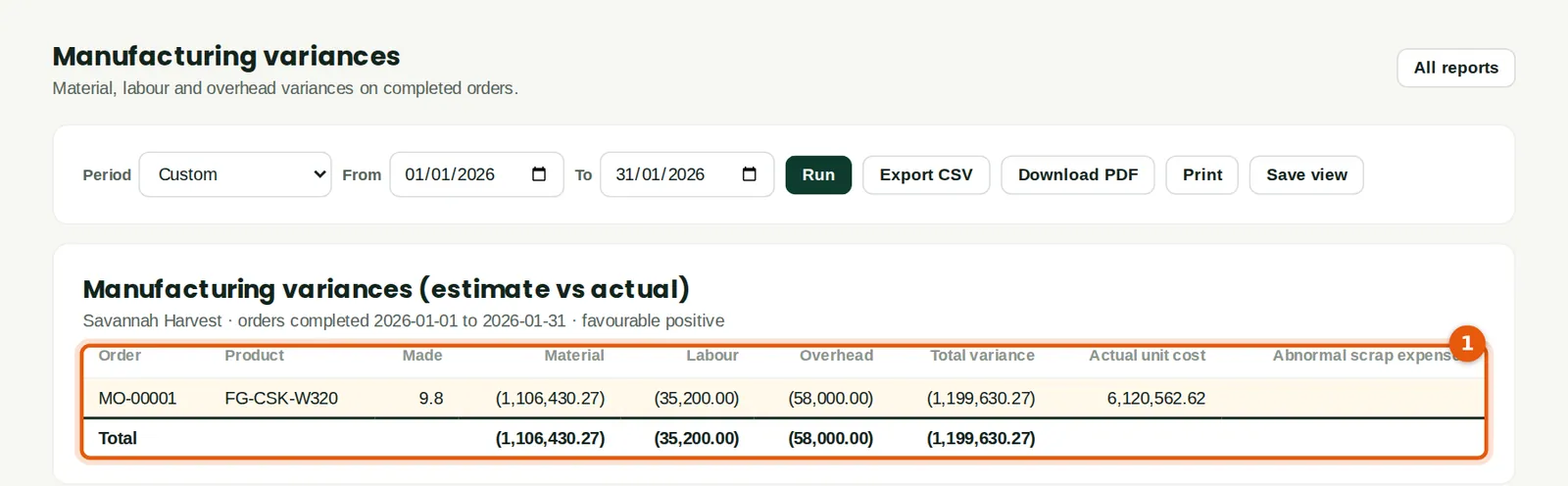Save the current report view
Image resolution: width=1568 pixels, height=486 pixels.
[1306, 174]
